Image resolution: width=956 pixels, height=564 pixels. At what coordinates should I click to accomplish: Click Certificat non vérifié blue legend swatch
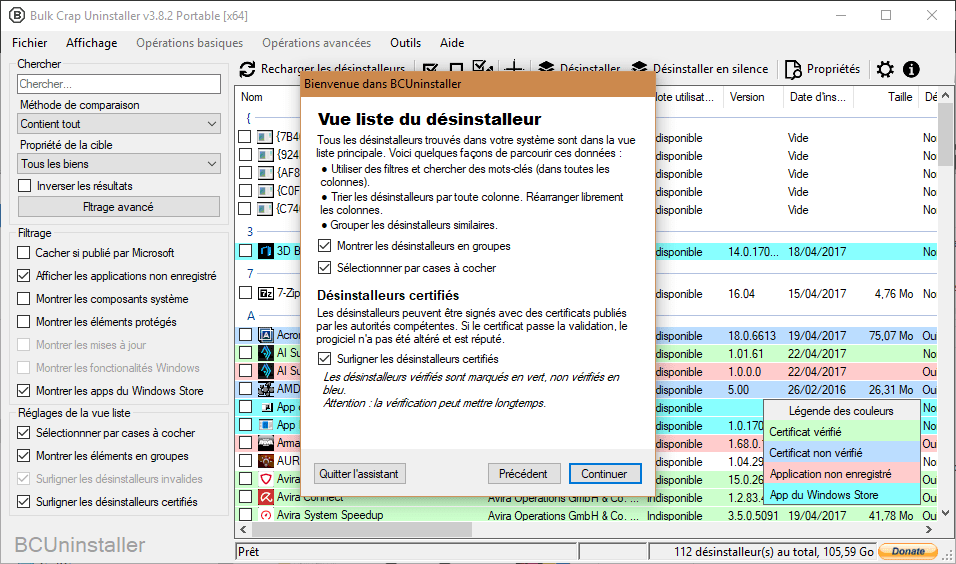pos(841,452)
